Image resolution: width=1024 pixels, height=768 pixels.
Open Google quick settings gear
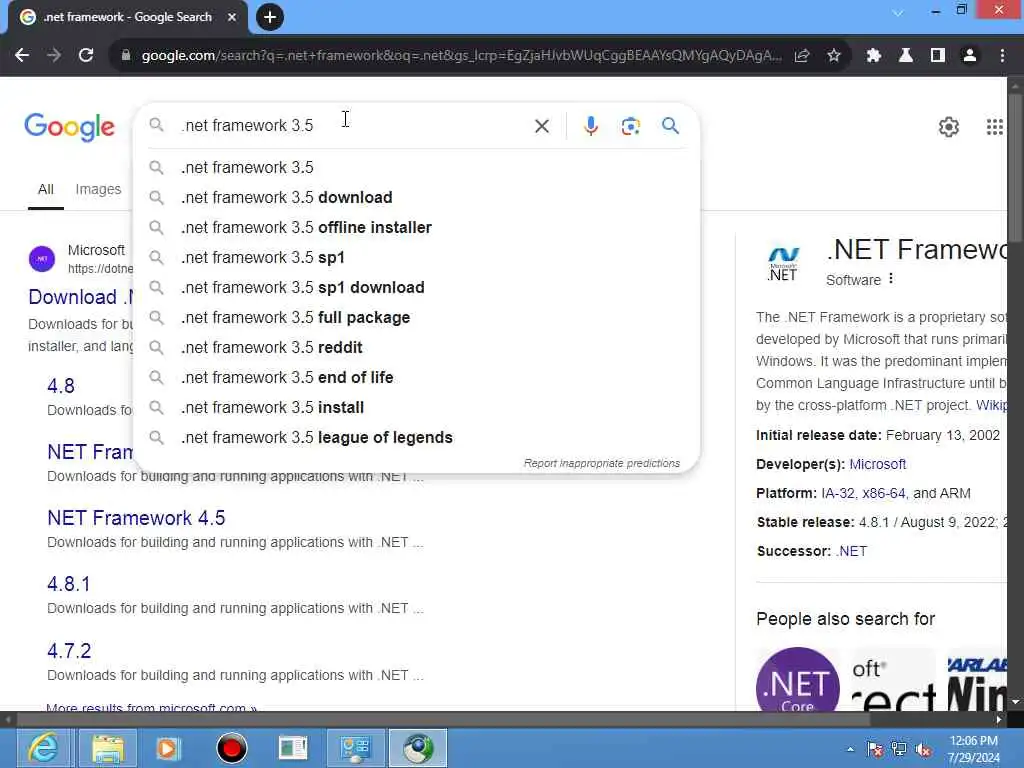point(948,127)
